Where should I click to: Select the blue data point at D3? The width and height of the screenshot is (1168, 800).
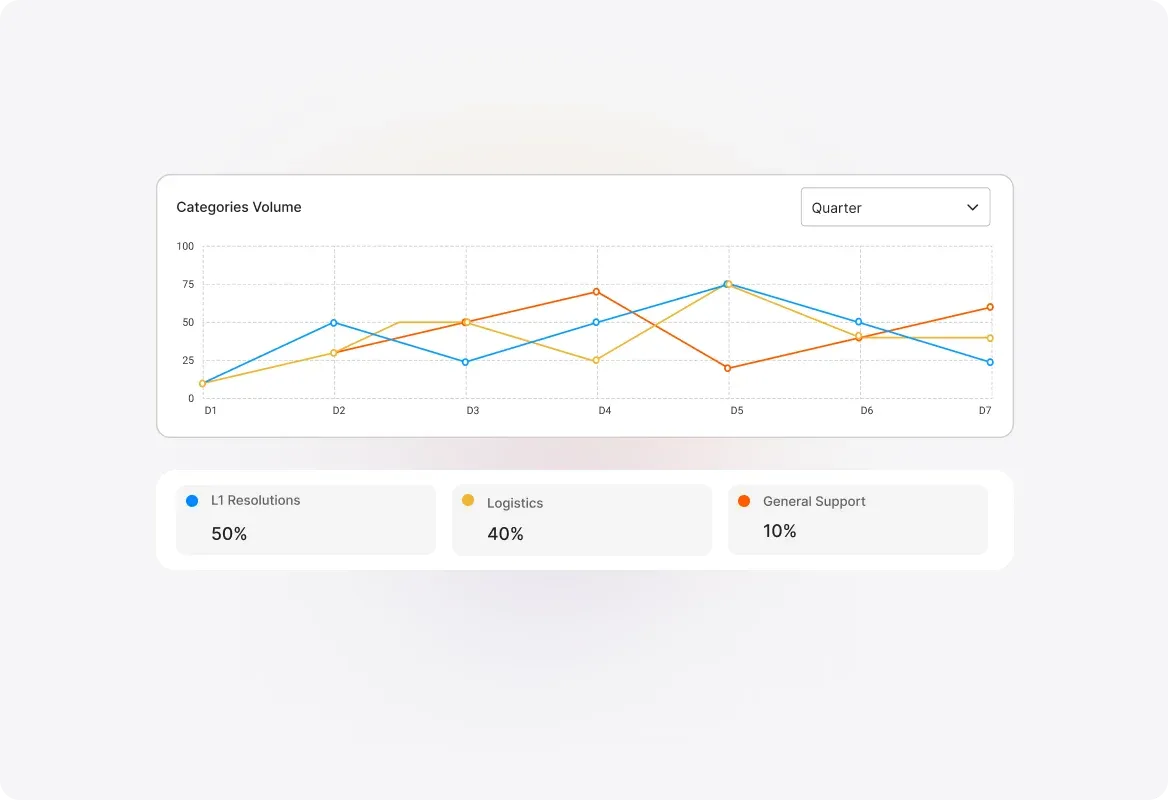pyautogui.click(x=466, y=362)
